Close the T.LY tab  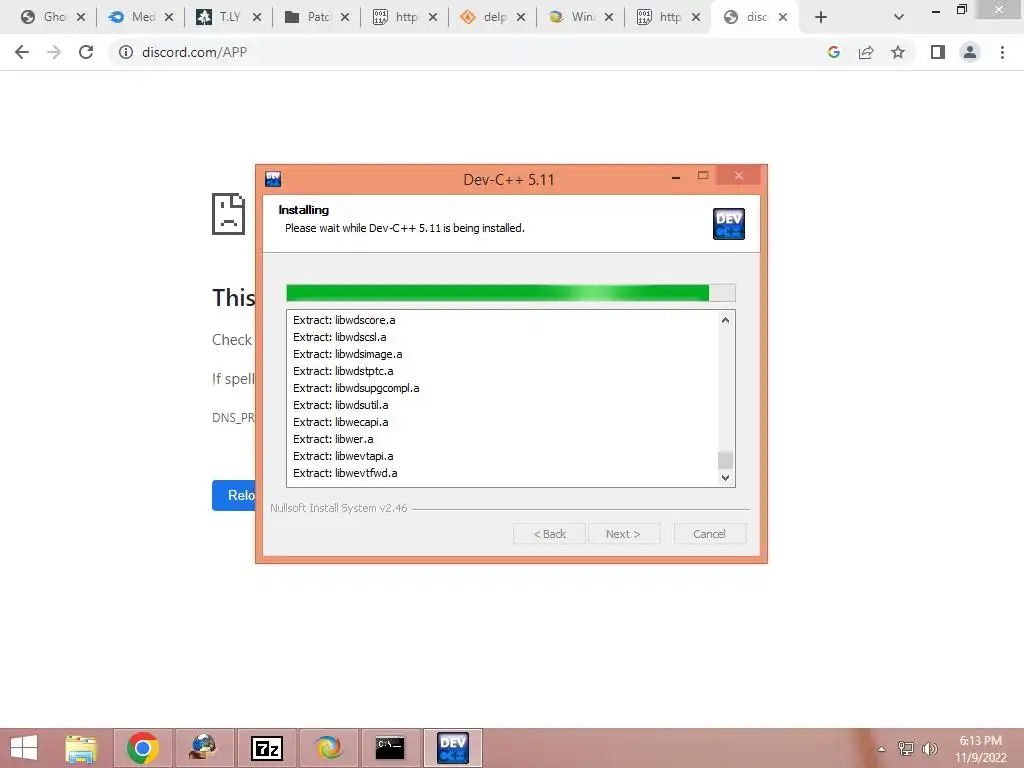(x=257, y=17)
